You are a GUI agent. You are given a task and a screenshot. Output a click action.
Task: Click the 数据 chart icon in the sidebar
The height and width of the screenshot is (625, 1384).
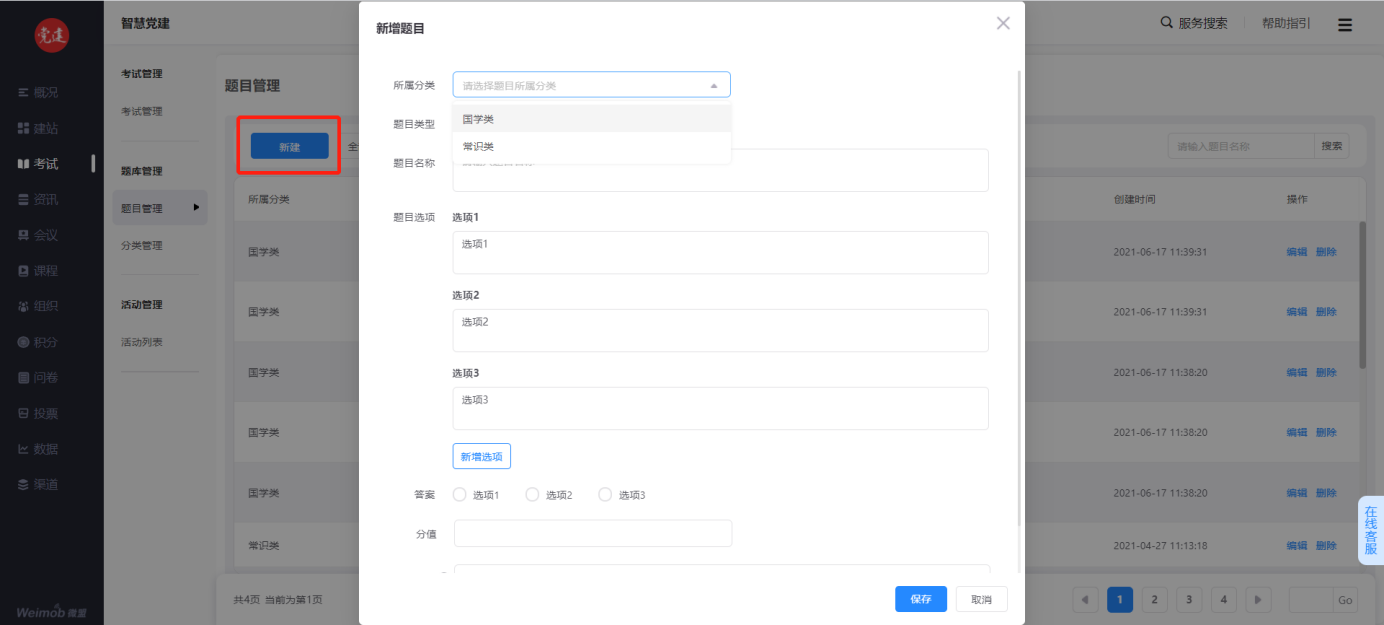click(x=24, y=449)
